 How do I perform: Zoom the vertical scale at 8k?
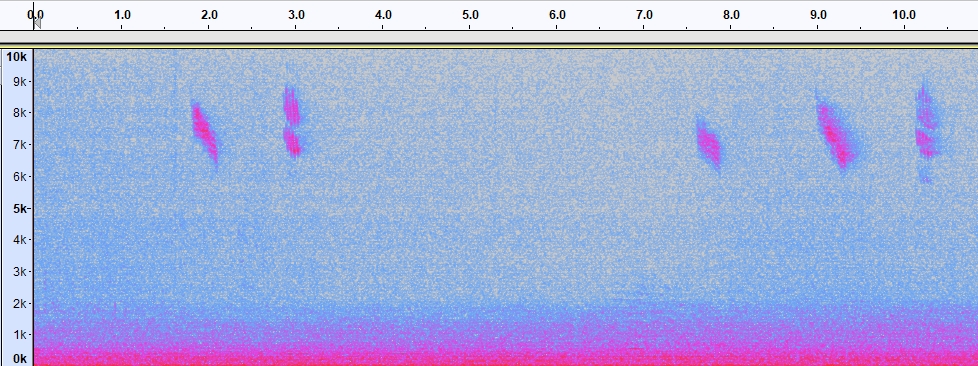19,113
